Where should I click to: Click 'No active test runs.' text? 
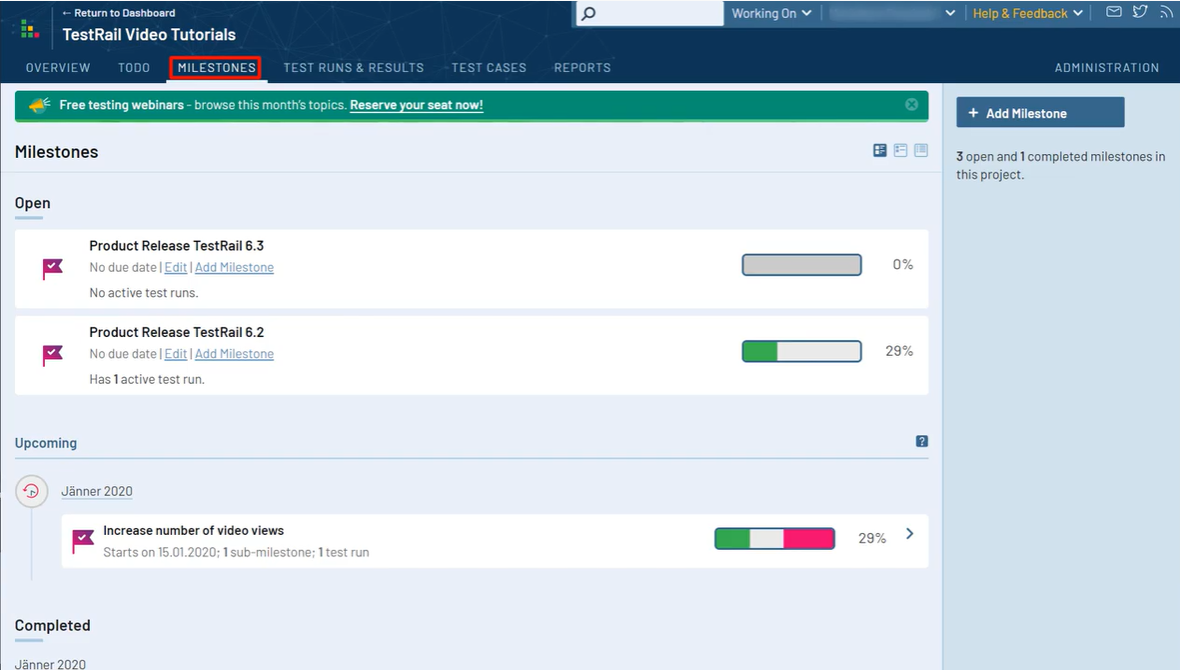tap(144, 293)
